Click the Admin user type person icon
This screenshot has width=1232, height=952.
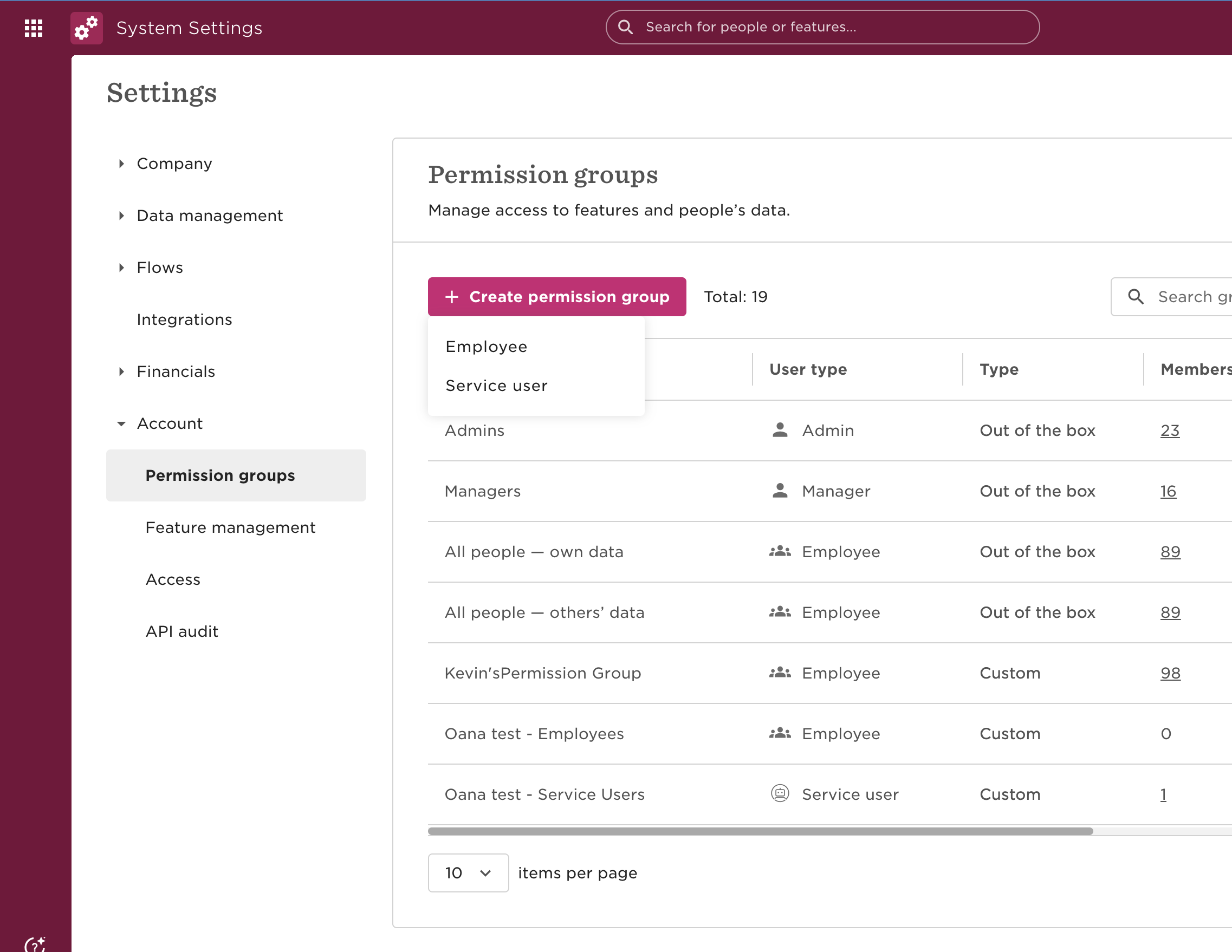(x=780, y=431)
